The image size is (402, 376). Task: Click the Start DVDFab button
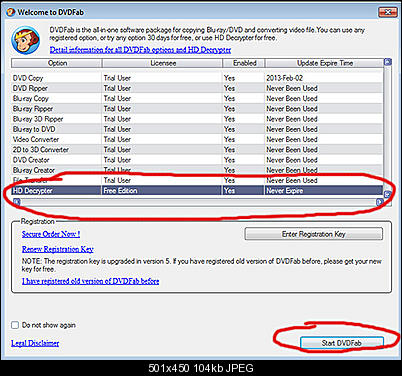click(x=342, y=343)
